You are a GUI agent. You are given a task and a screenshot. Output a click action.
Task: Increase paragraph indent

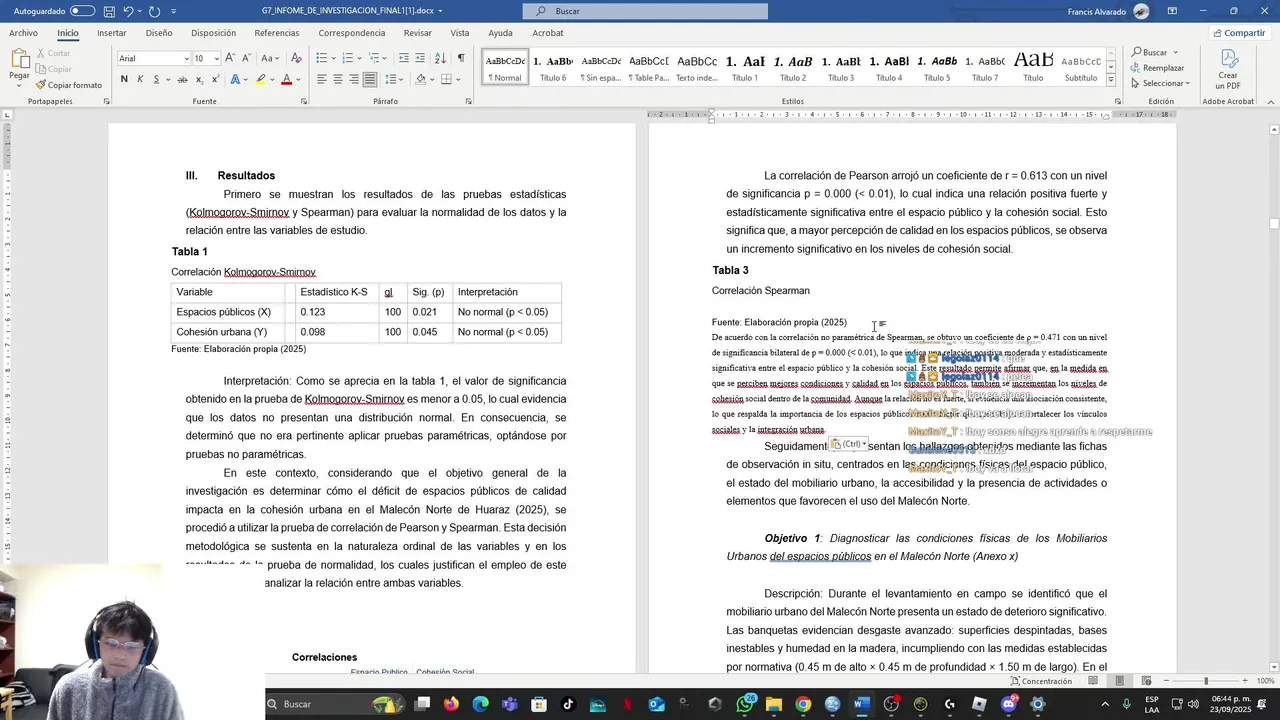click(x=420, y=58)
